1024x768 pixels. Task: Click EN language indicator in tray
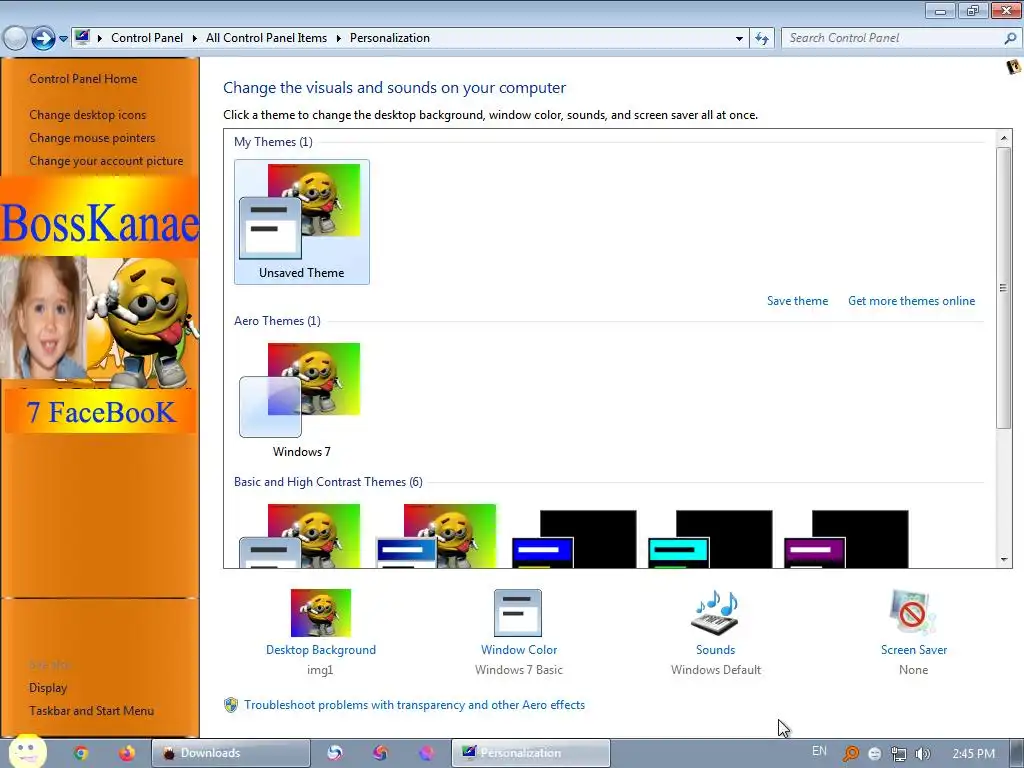pyautogui.click(x=819, y=751)
